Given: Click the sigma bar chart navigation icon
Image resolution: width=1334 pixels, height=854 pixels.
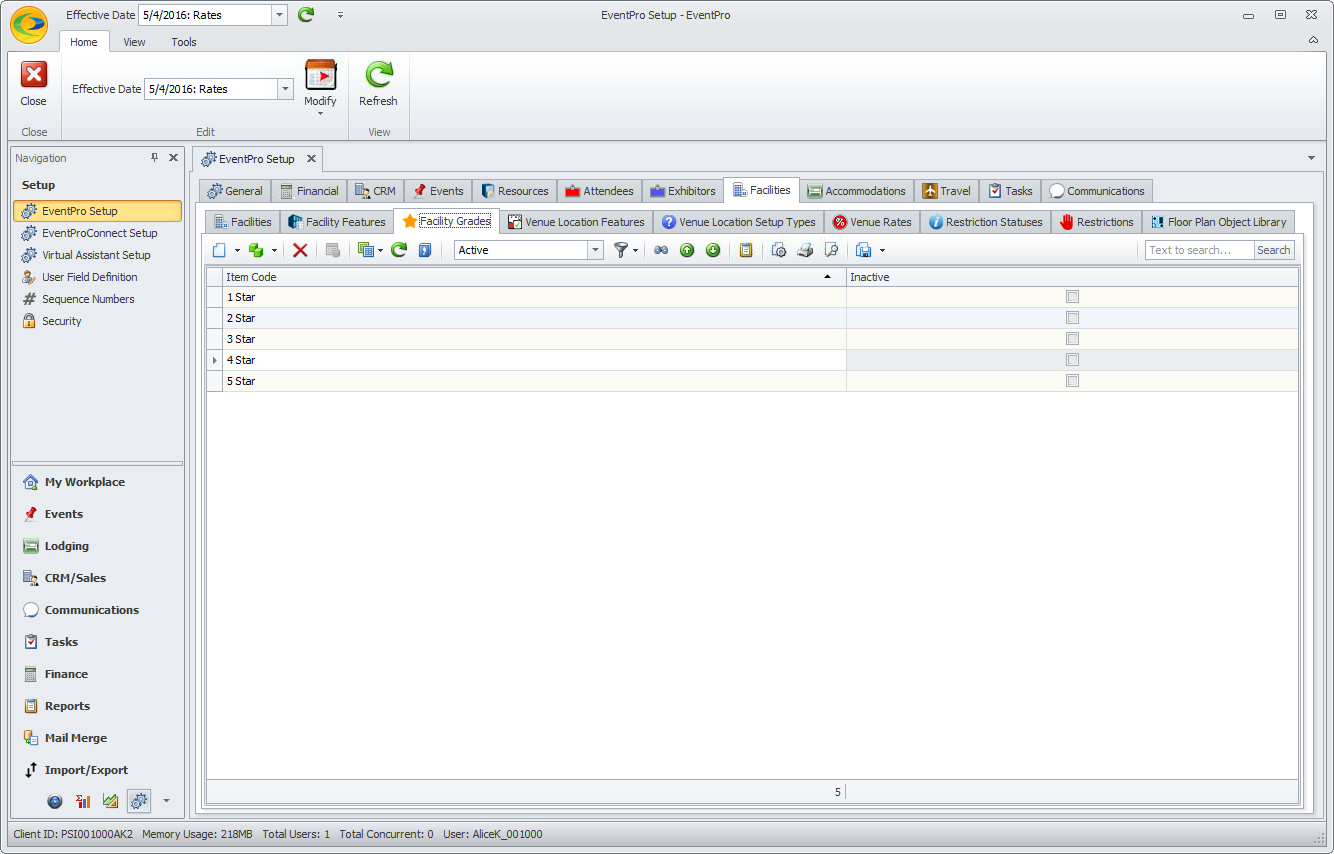Looking at the screenshot, I should coord(83,801).
